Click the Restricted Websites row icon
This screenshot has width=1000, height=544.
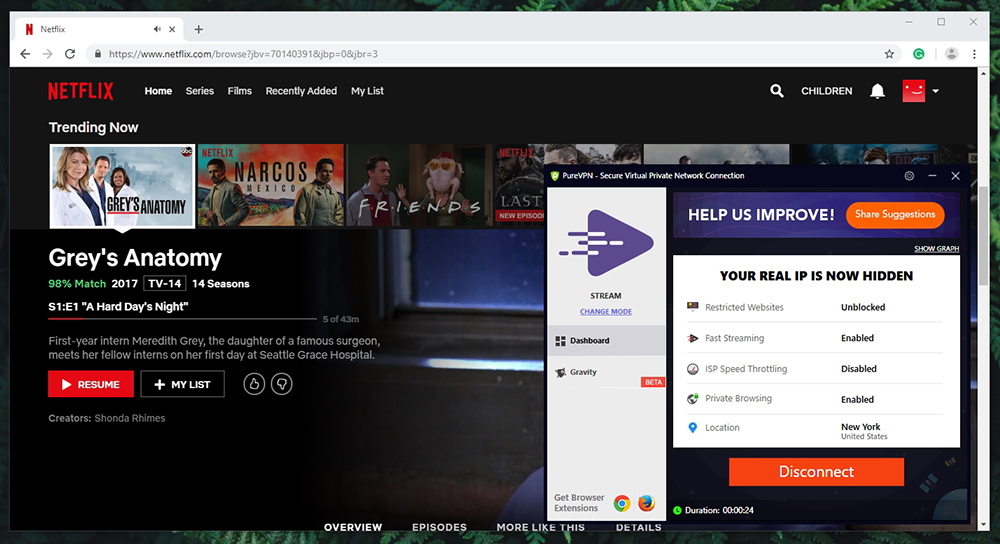pos(693,307)
